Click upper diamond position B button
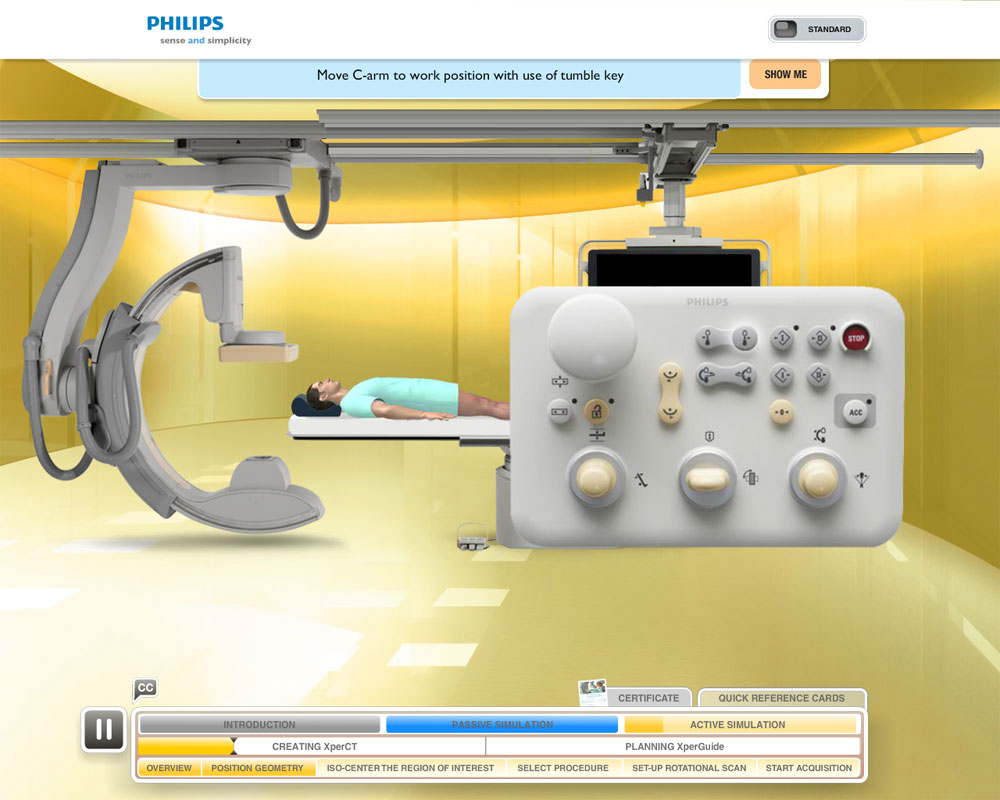 820,338
